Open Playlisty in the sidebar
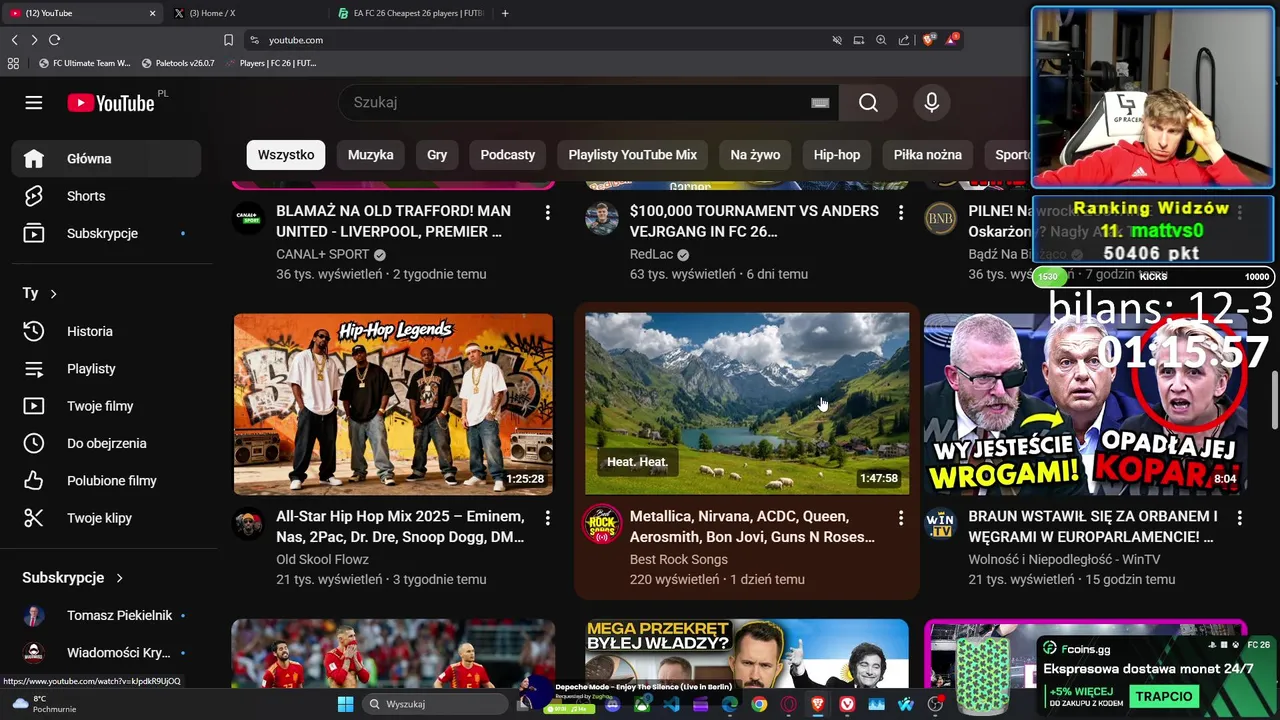 pyautogui.click(x=107, y=369)
